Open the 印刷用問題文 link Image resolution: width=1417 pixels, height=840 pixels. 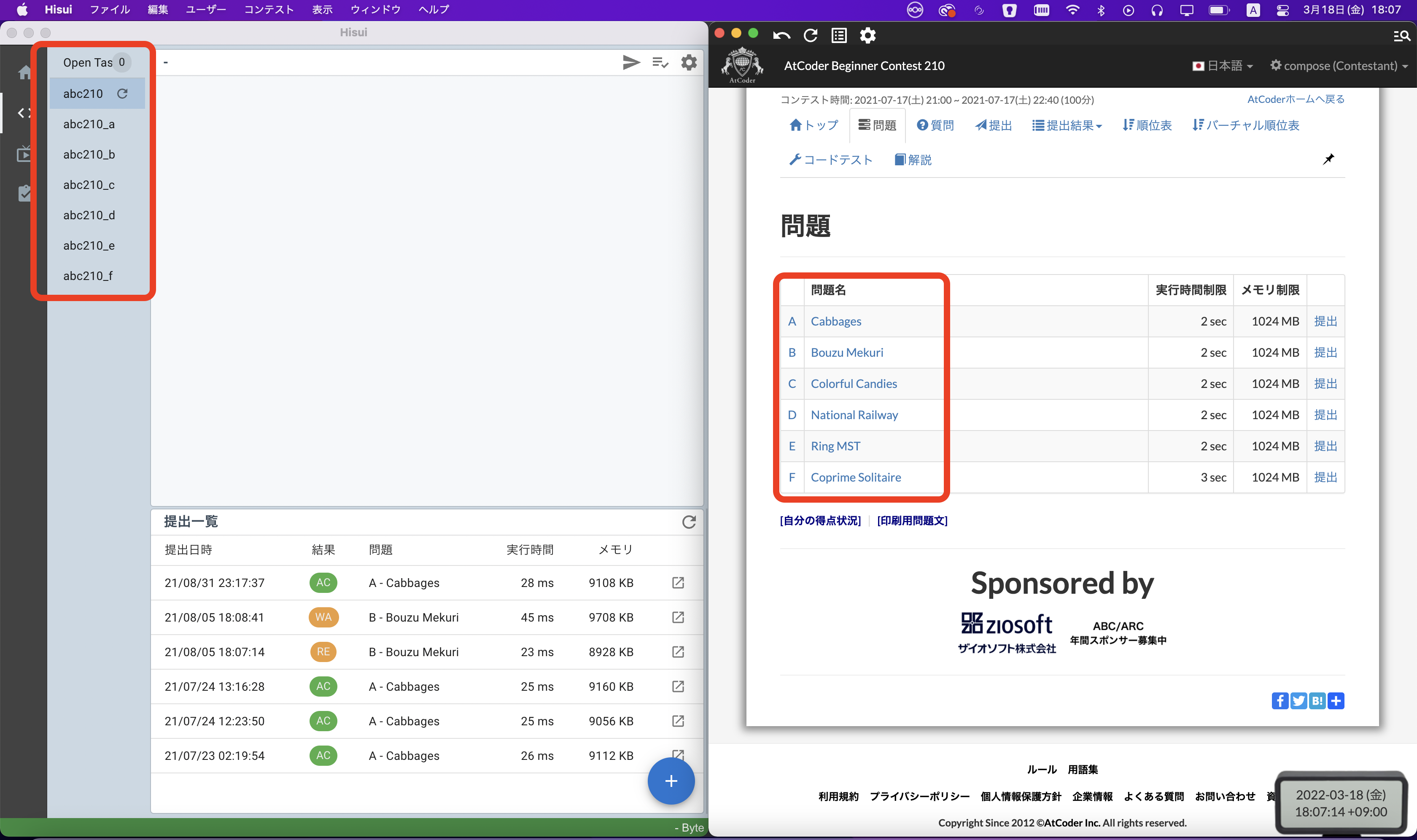(912, 520)
